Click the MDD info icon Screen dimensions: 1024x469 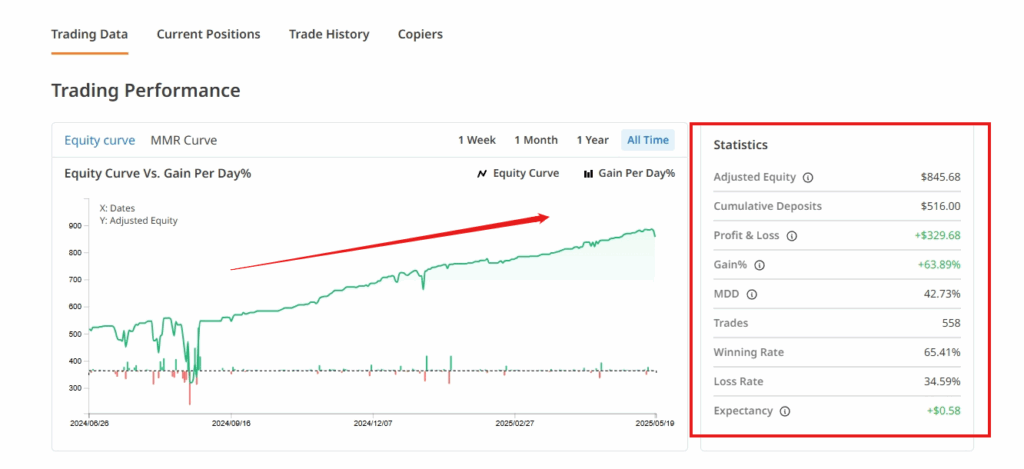(752, 294)
